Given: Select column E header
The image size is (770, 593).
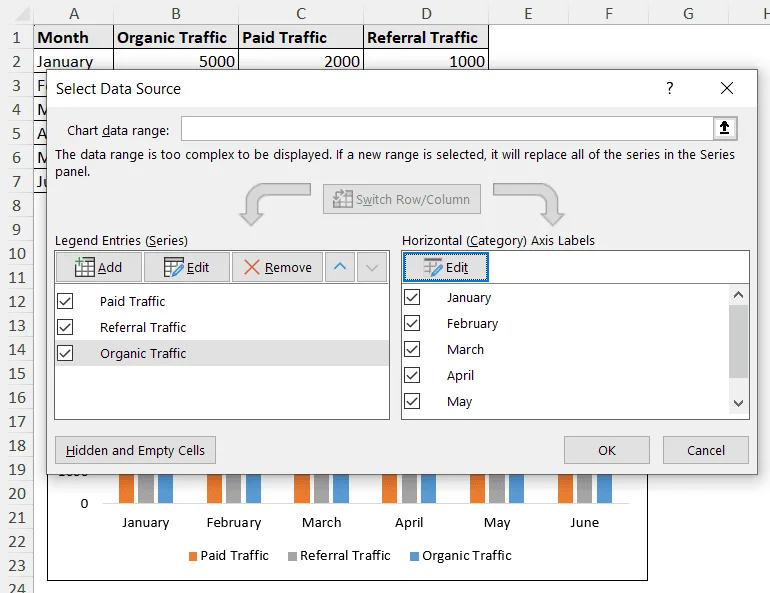Looking at the screenshot, I should coord(528,13).
